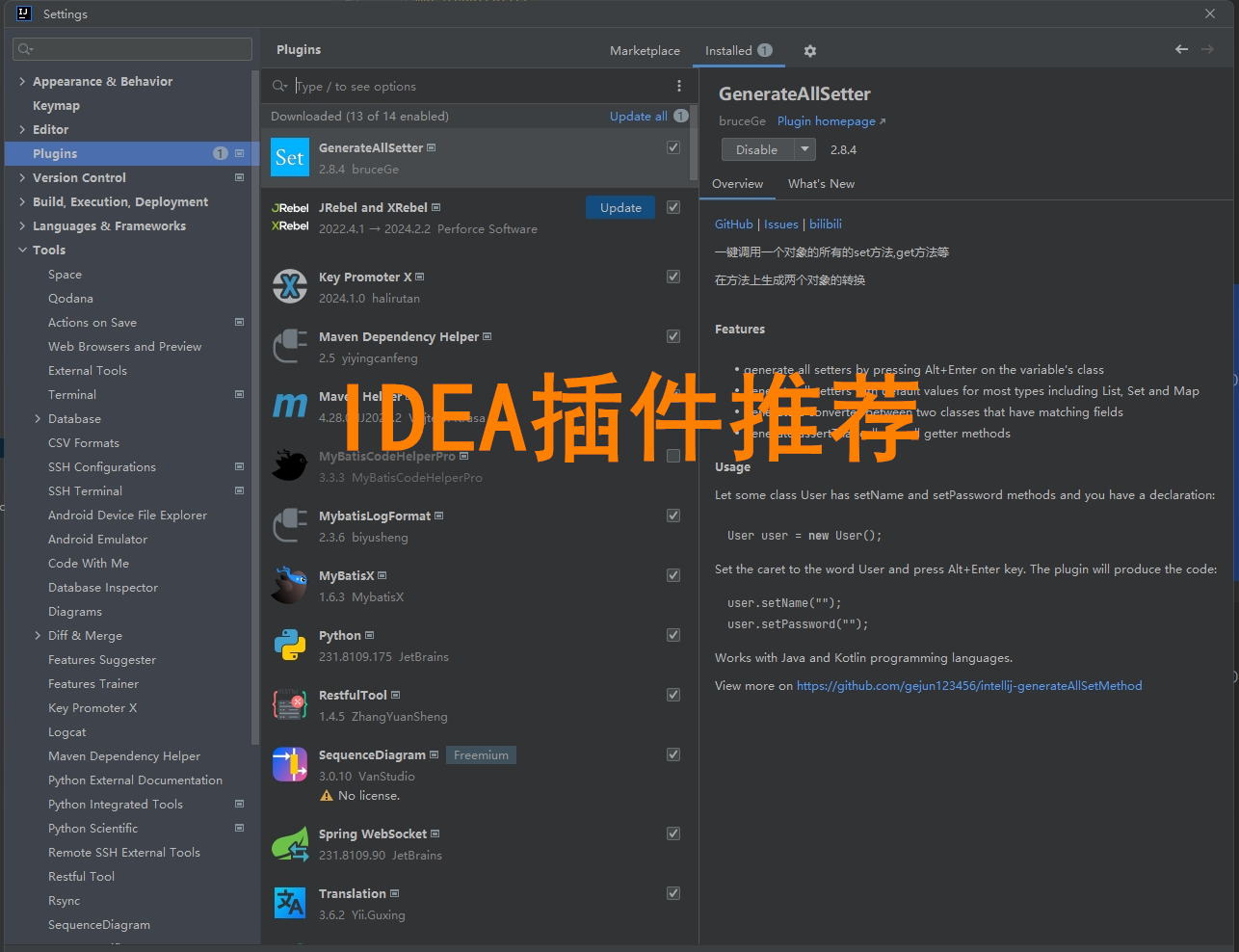Open the bilibili link in overview
This screenshot has width=1239, height=952.
coord(826,224)
